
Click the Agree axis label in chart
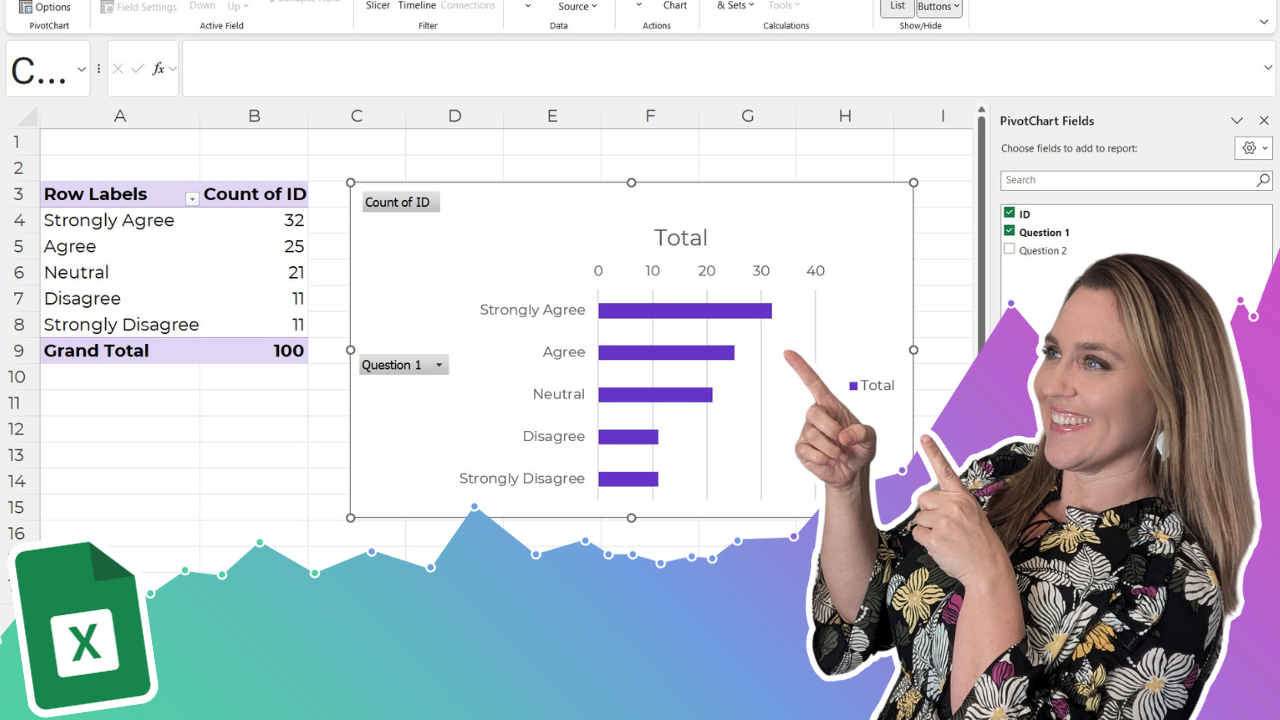564,352
